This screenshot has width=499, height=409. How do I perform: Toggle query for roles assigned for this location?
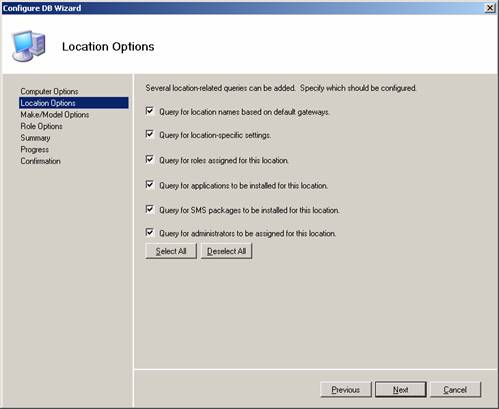click(x=150, y=160)
